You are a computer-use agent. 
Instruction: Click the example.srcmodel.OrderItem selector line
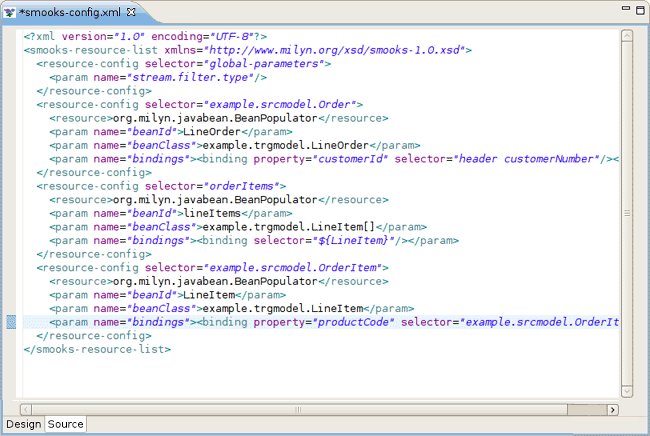click(x=212, y=268)
